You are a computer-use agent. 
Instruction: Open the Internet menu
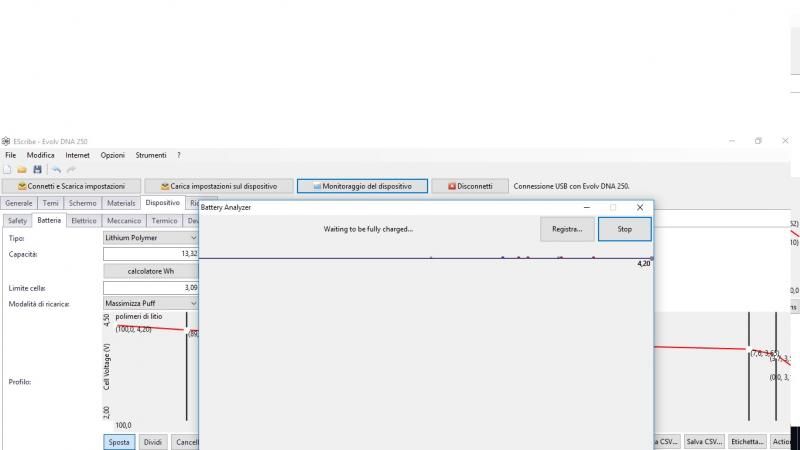[78, 155]
